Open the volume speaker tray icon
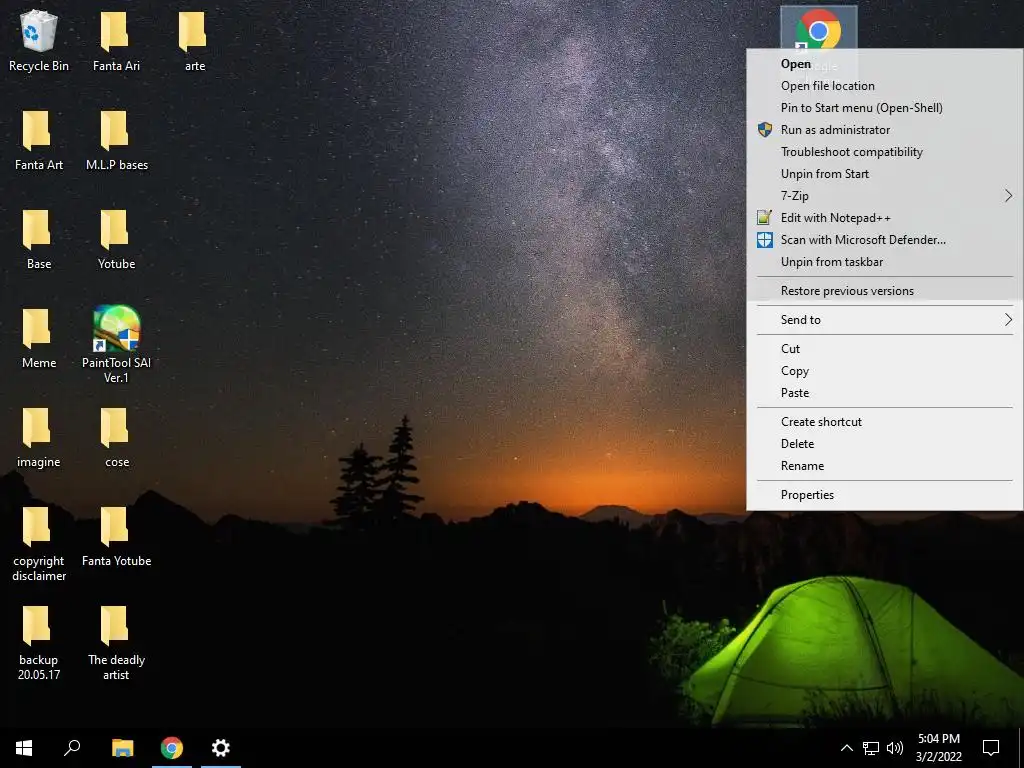The width and height of the screenshot is (1024, 768). [x=895, y=748]
